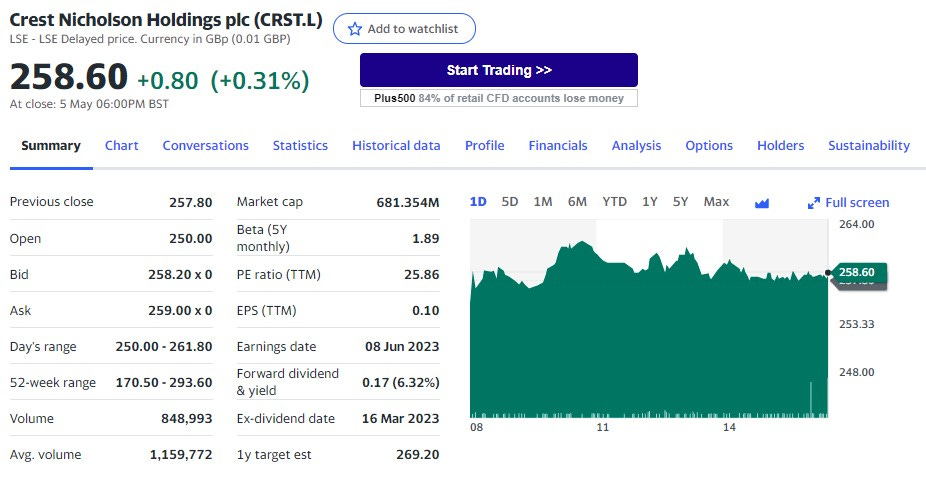Viewport: 926px width, 490px height.
Task: View the Profile tab
Action: [484, 146]
